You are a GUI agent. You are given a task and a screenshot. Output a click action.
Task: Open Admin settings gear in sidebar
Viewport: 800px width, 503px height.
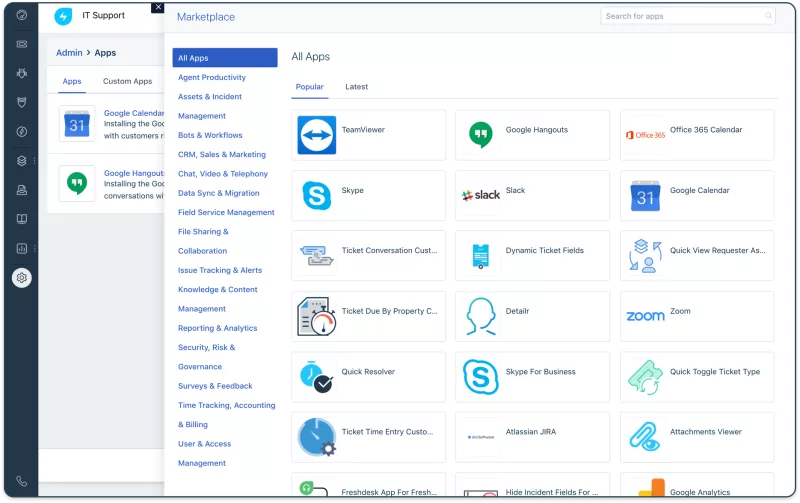pos(22,278)
